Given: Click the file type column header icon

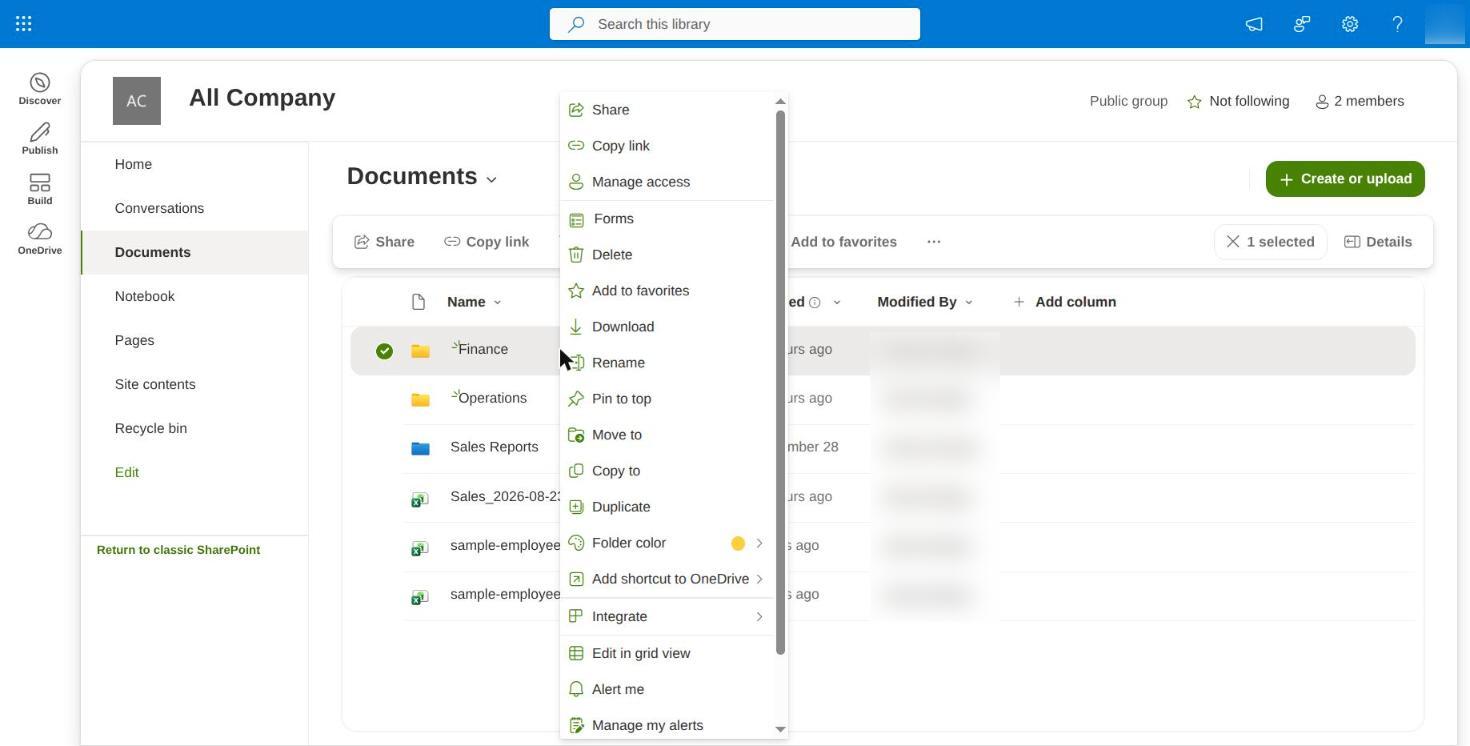Looking at the screenshot, I should pyautogui.click(x=419, y=302).
